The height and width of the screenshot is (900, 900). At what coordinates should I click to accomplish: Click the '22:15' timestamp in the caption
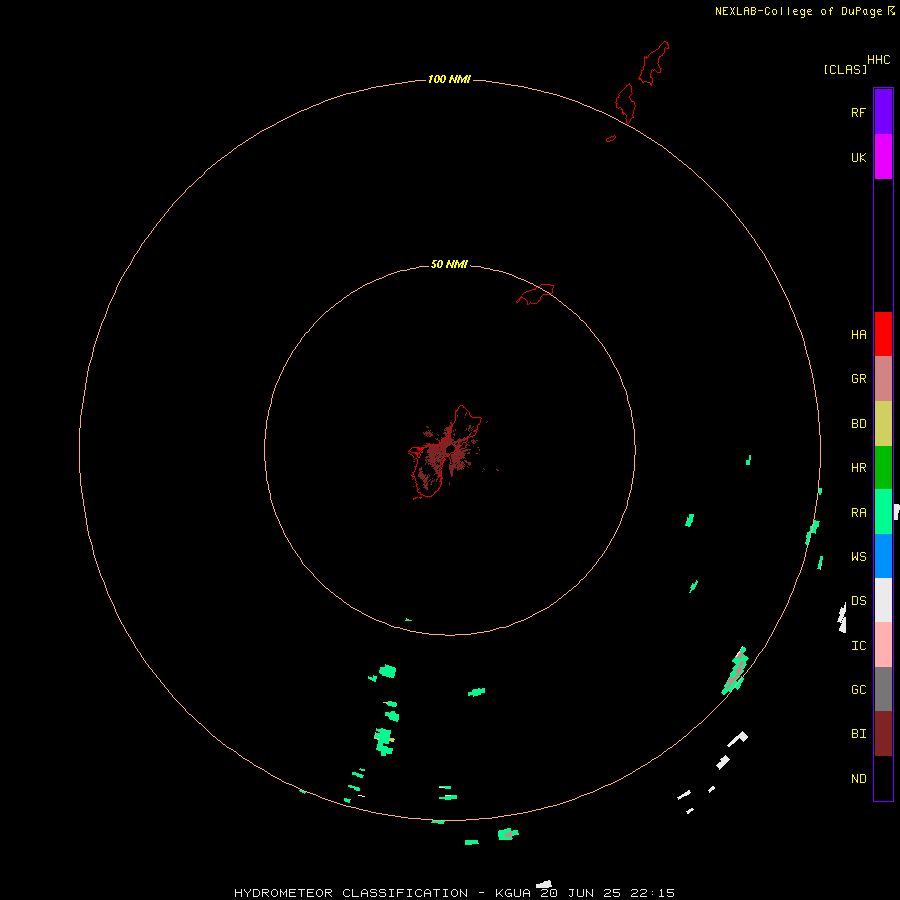pyautogui.click(x=651, y=893)
